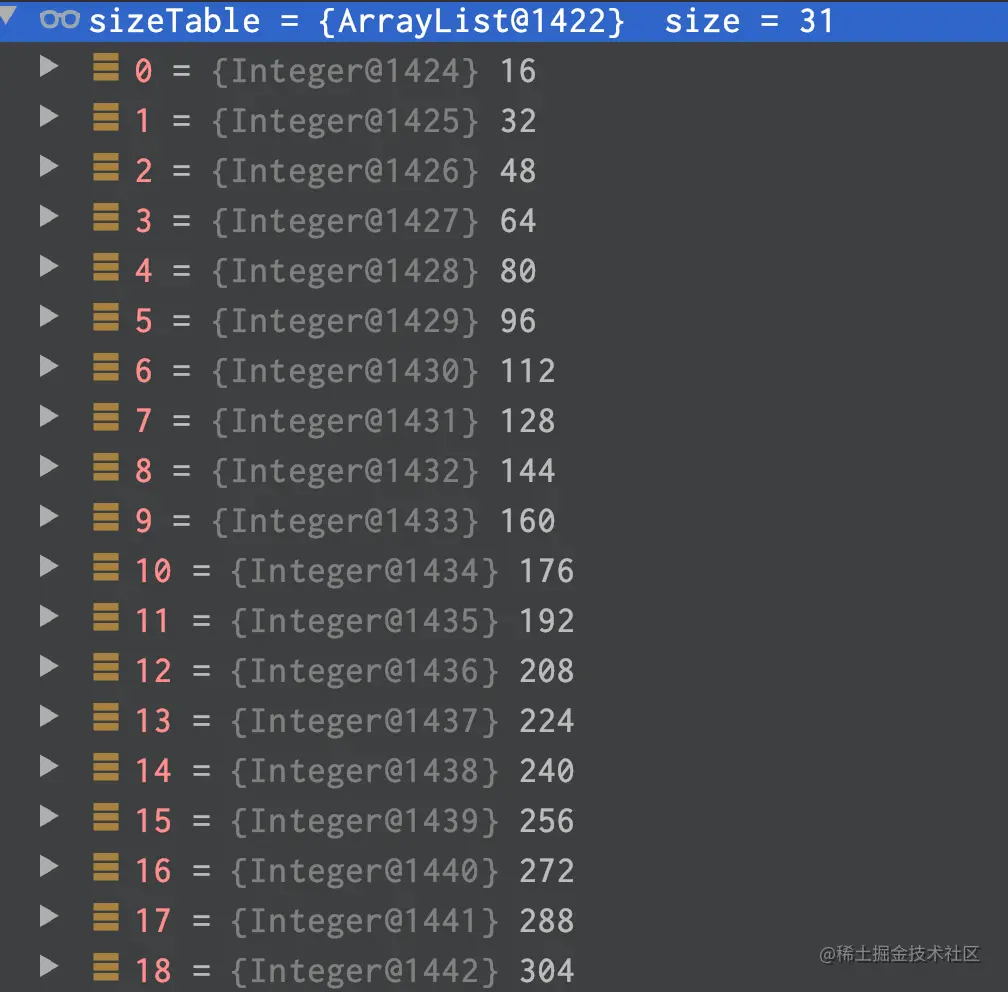Expand element 15 with value 256
The width and height of the screenshot is (1008, 992).
49,816
